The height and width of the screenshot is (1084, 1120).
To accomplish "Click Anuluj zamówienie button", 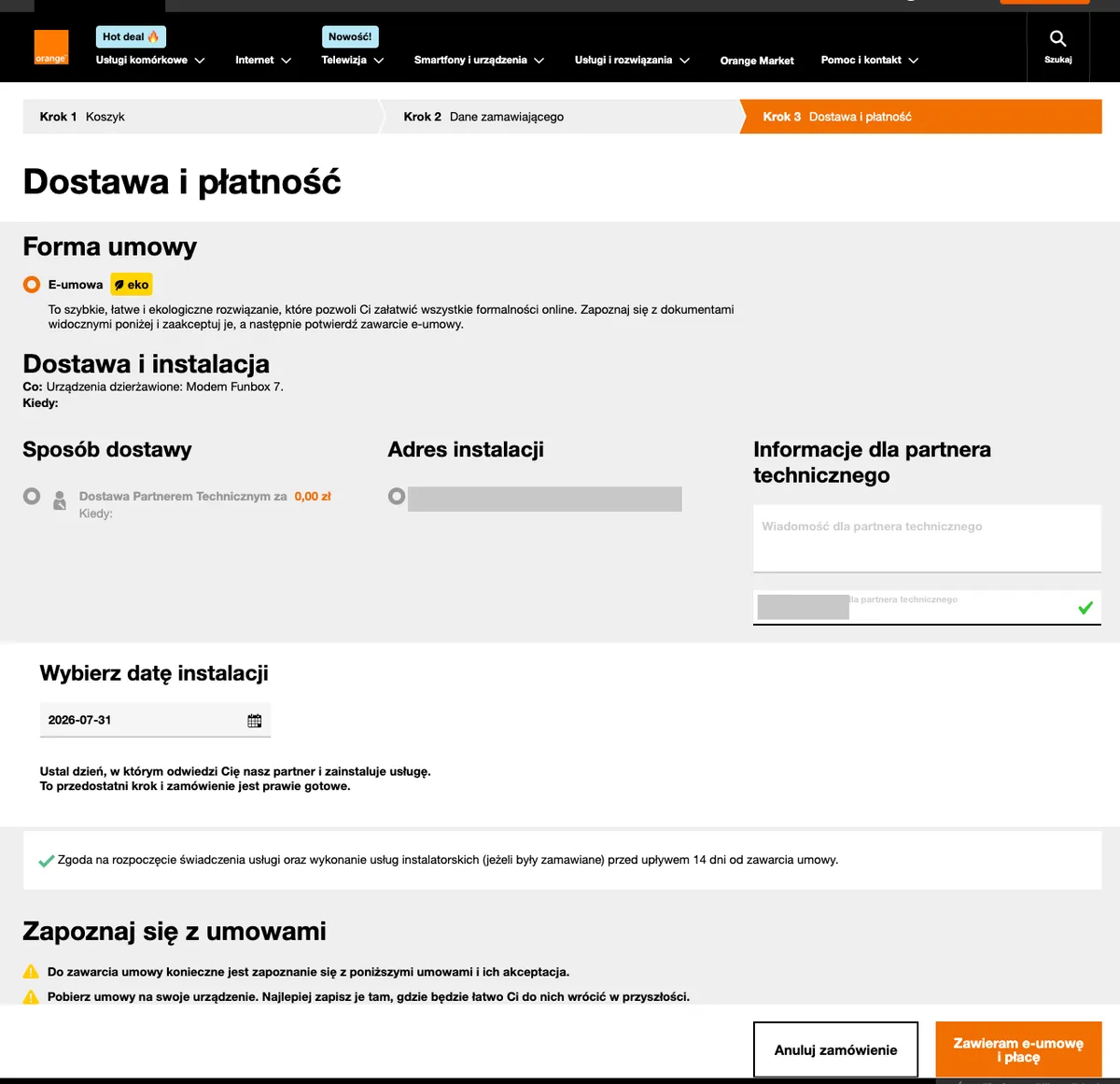I will pyautogui.click(x=835, y=1050).
